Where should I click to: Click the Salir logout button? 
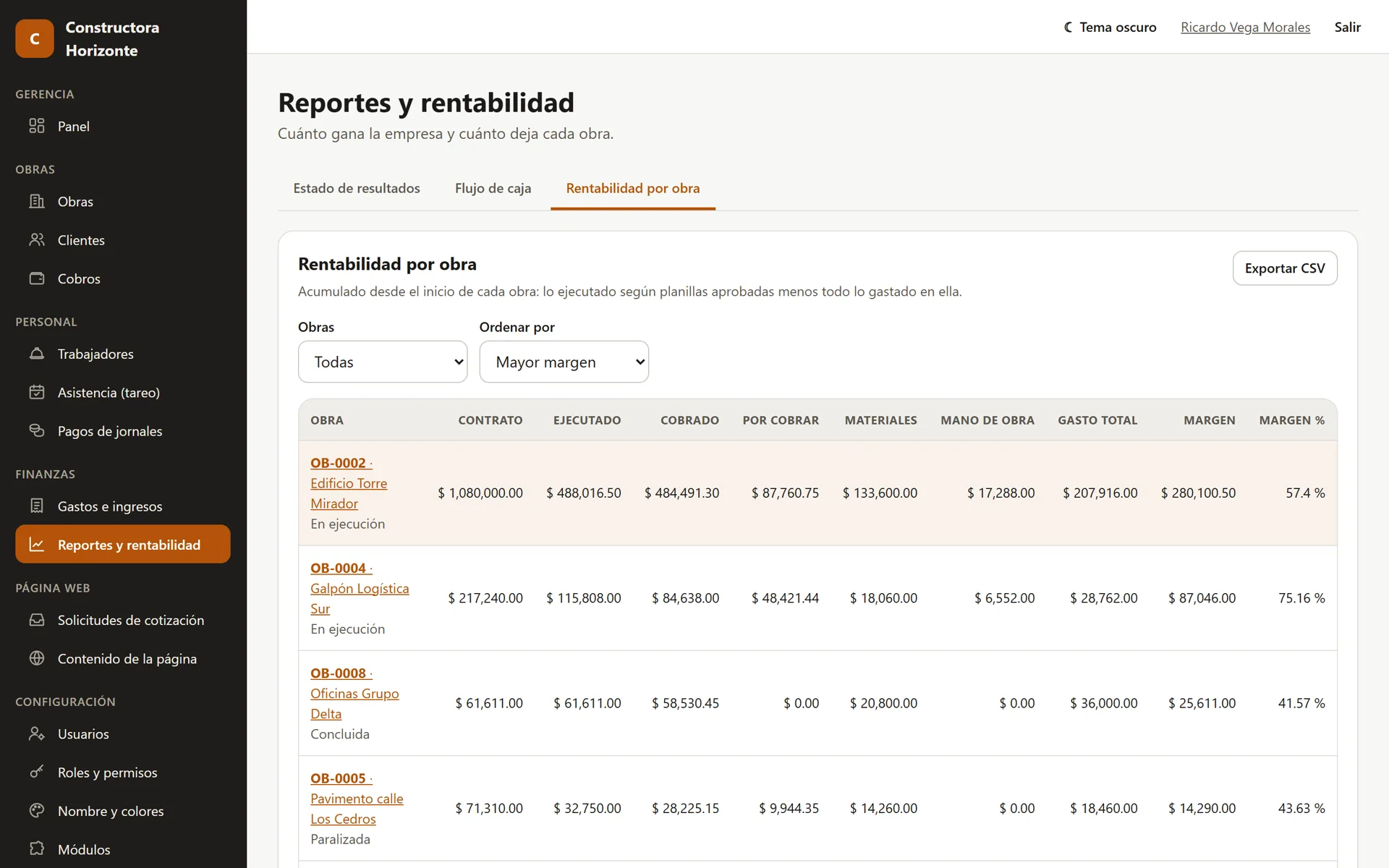click(x=1348, y=27)
